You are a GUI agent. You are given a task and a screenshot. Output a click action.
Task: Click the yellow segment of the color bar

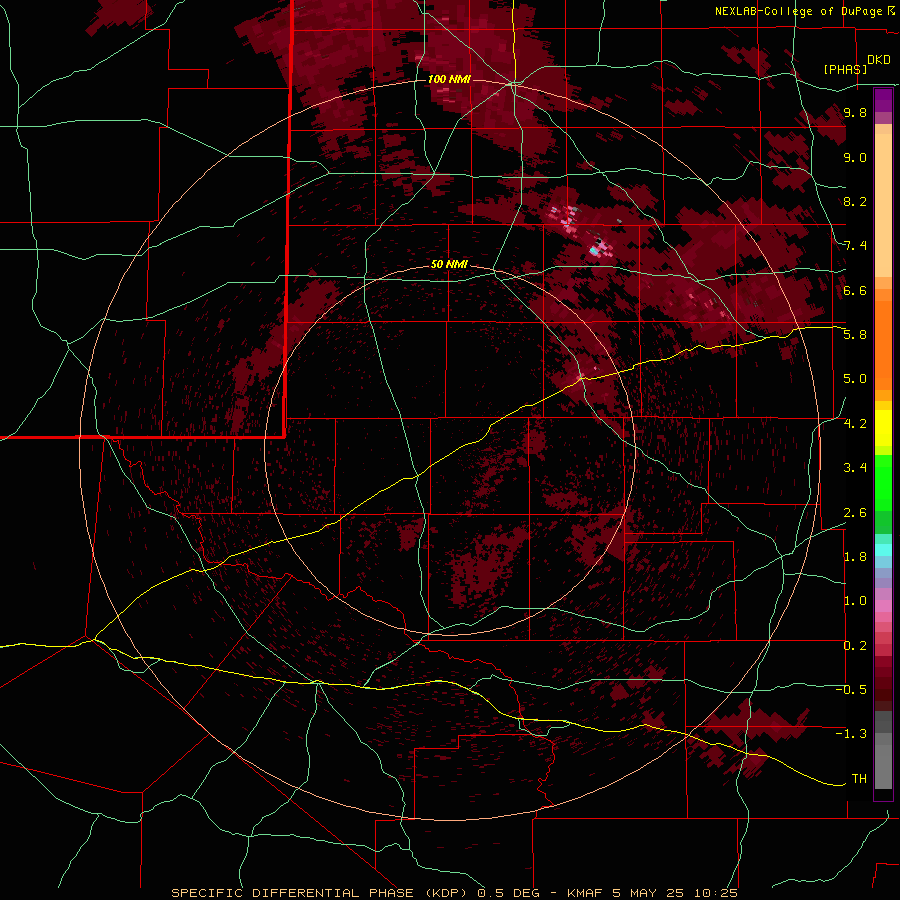[883, 428]
